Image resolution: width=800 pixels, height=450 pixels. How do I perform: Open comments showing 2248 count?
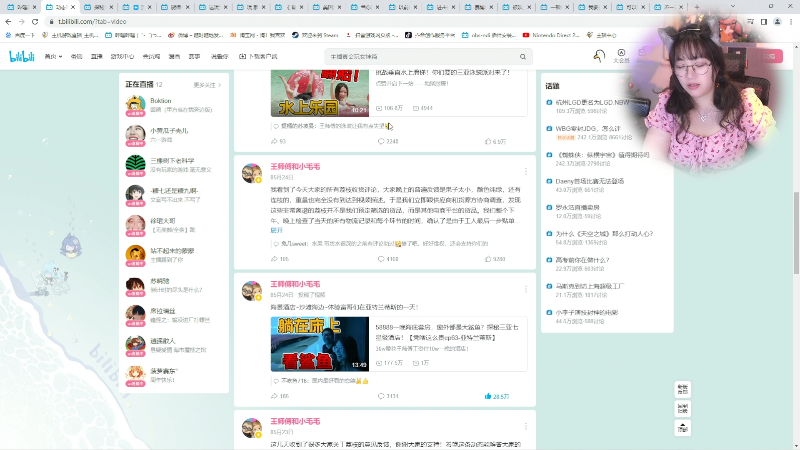tap(388, 141)
